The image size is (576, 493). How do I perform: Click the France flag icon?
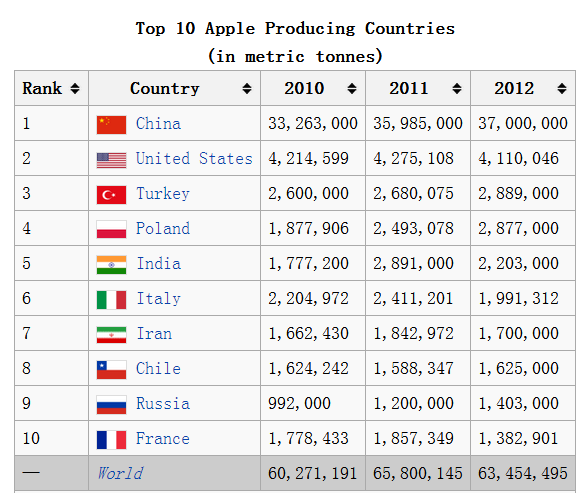pos(111,440)
